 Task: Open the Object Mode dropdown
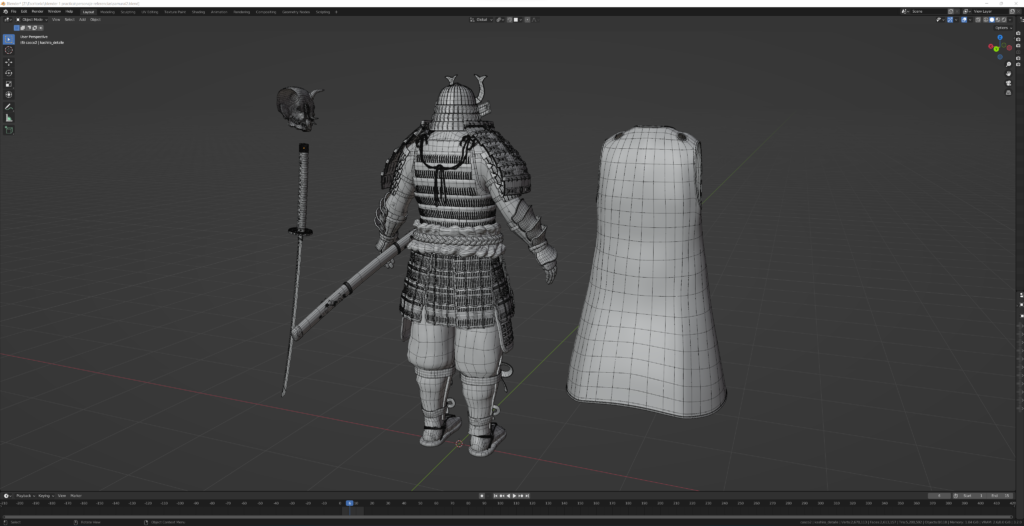tap(32, 20)
